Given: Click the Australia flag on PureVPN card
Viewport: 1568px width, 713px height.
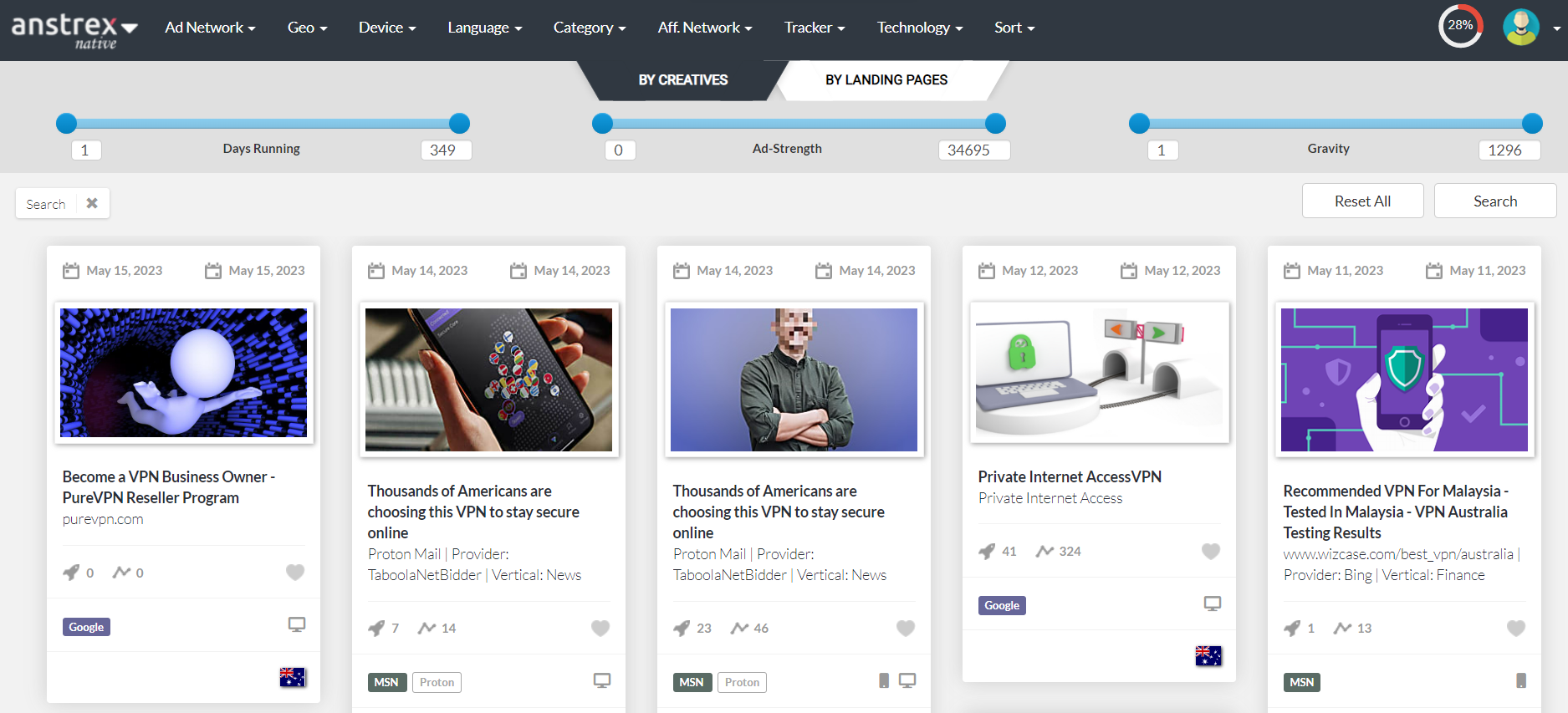Looking at the screenshot, I should pyautogui.click(x=293, y=677).
